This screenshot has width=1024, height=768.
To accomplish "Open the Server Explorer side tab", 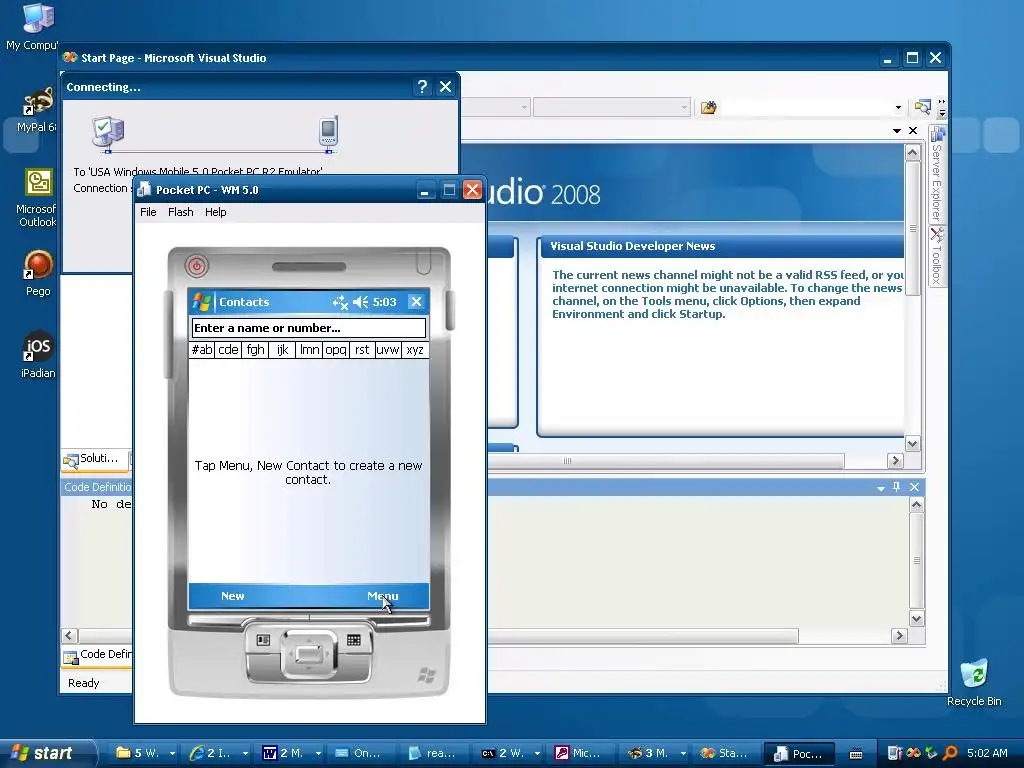I will click(937, 174).
